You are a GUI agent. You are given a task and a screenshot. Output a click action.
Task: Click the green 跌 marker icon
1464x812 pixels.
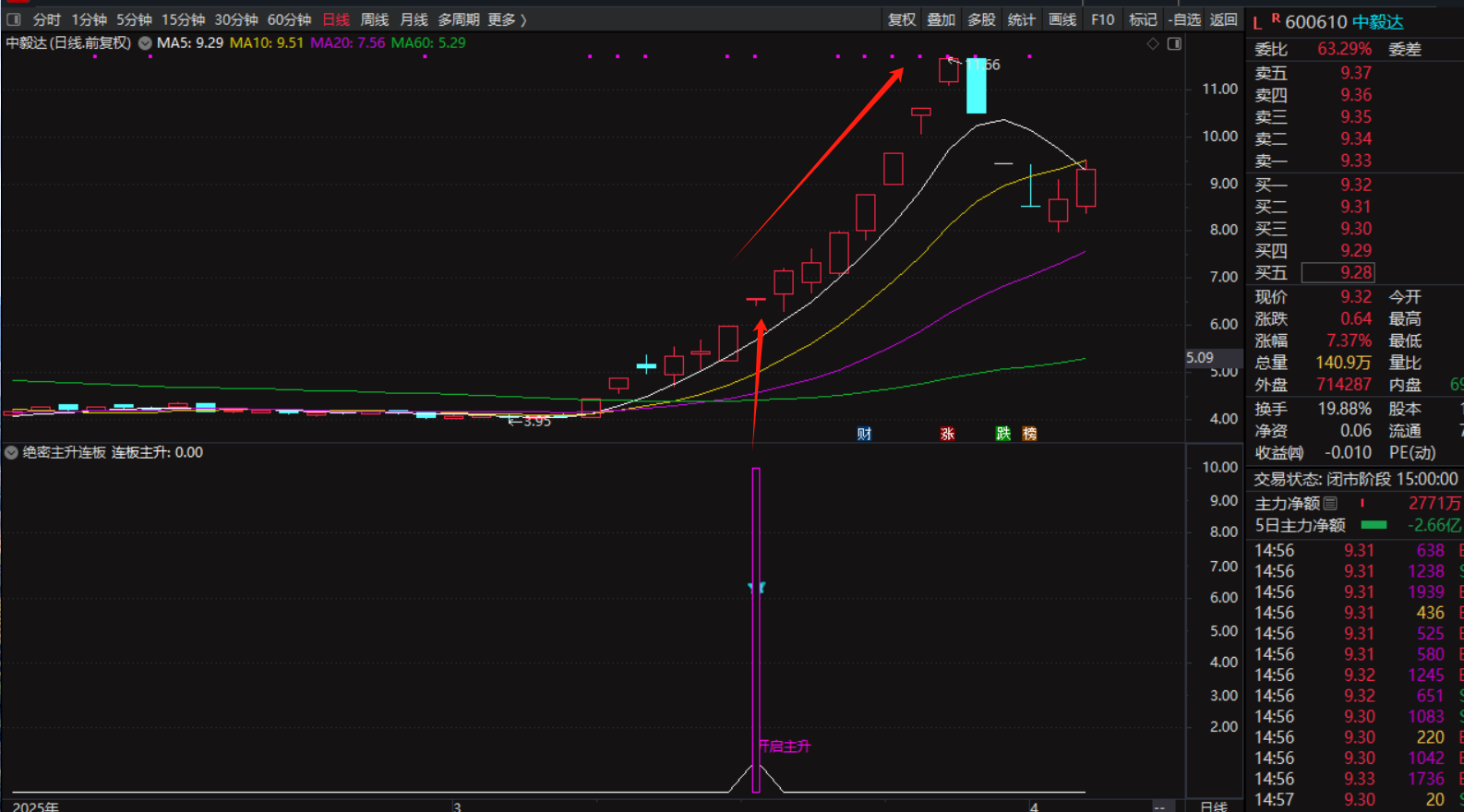1003,434
